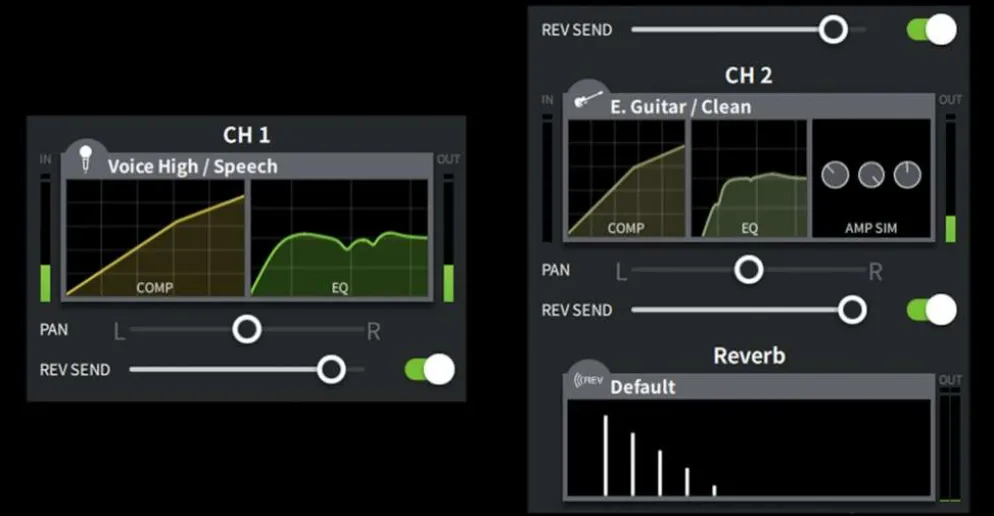Click the CH 1 PAN label
Image resolution: width=994 pixels, height=516 pixels.
point(54,330)
